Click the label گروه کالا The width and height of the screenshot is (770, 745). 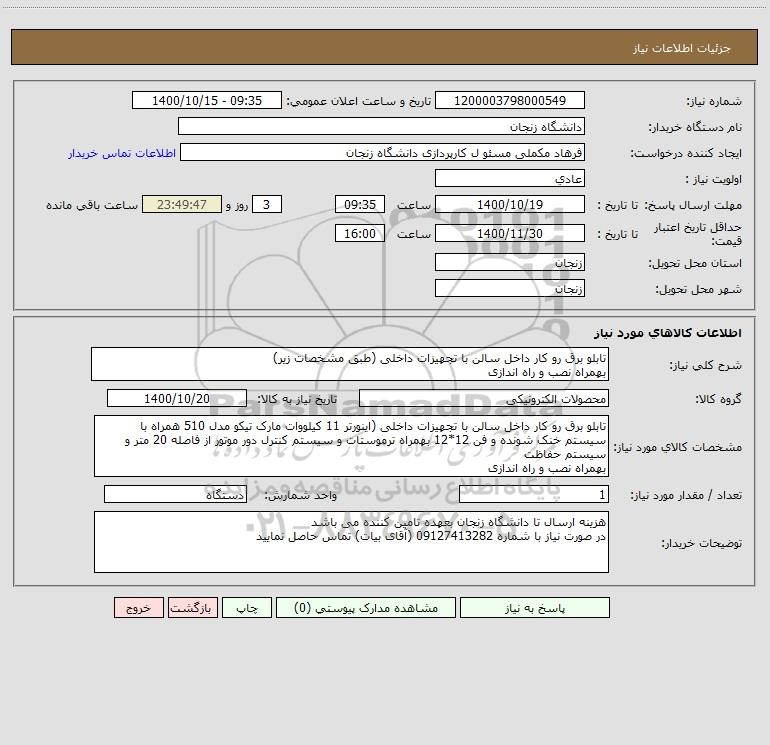(x=718, y=399)
